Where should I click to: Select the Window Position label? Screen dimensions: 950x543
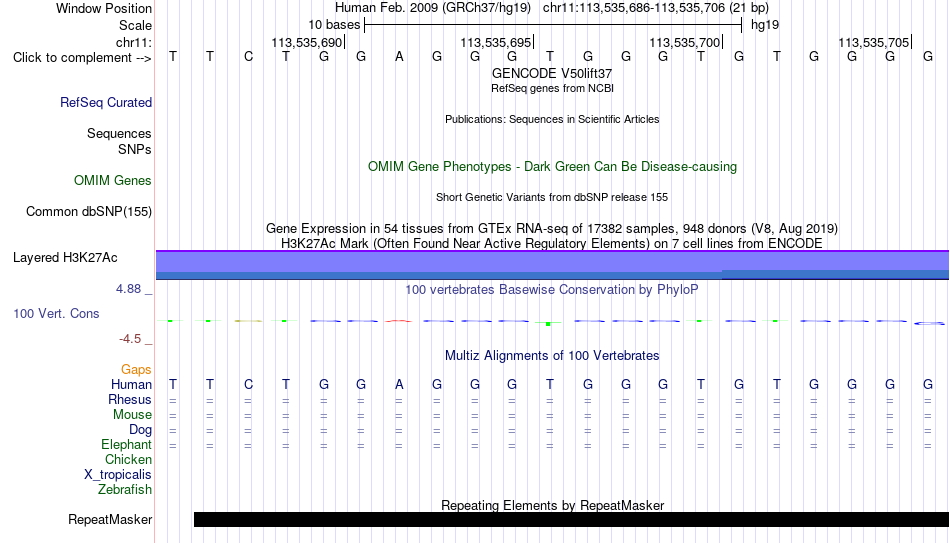click(x=104, y=8)
